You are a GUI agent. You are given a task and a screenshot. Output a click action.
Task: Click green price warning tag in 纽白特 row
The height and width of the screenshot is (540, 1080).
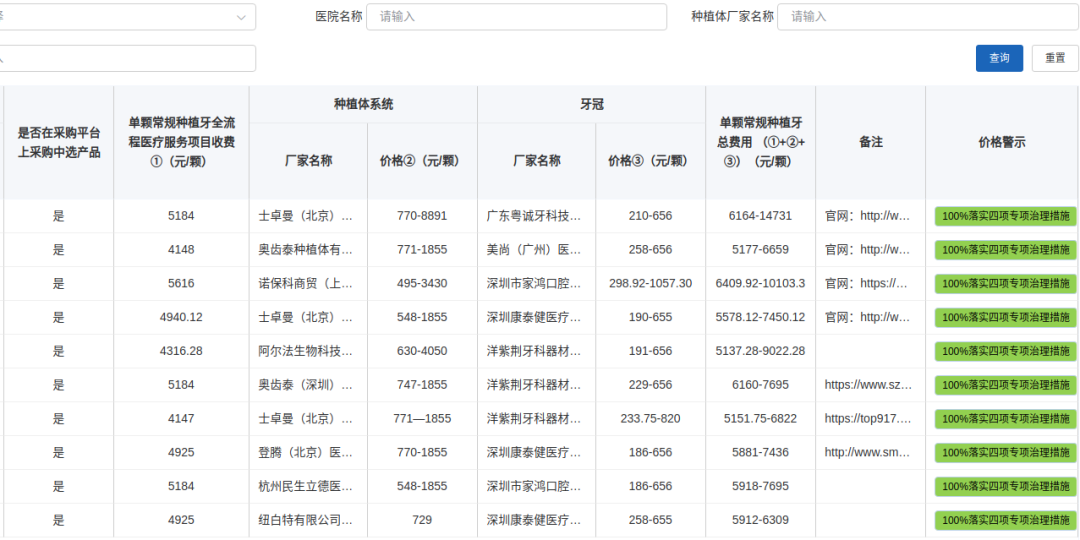[x=1005, y=521]
